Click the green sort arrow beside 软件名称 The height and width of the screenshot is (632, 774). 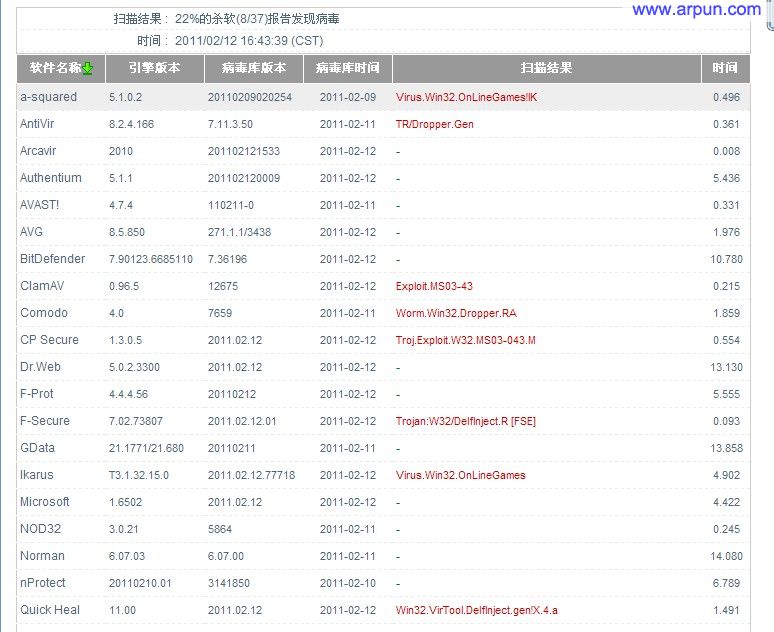pyautogui.click(x=88, y=68)
